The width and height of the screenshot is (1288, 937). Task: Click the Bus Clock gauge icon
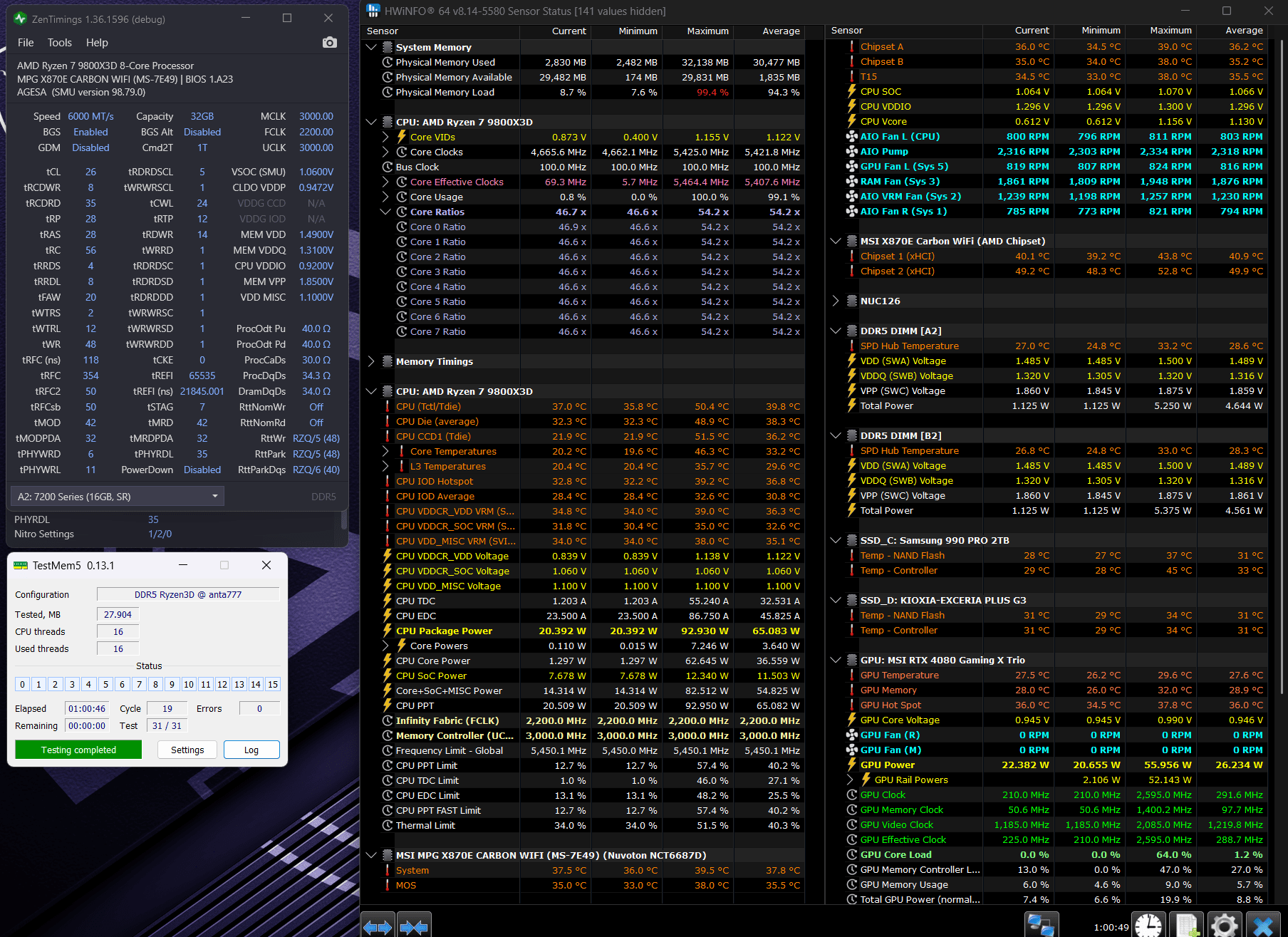pyautogui.click(x=388, y=167)
